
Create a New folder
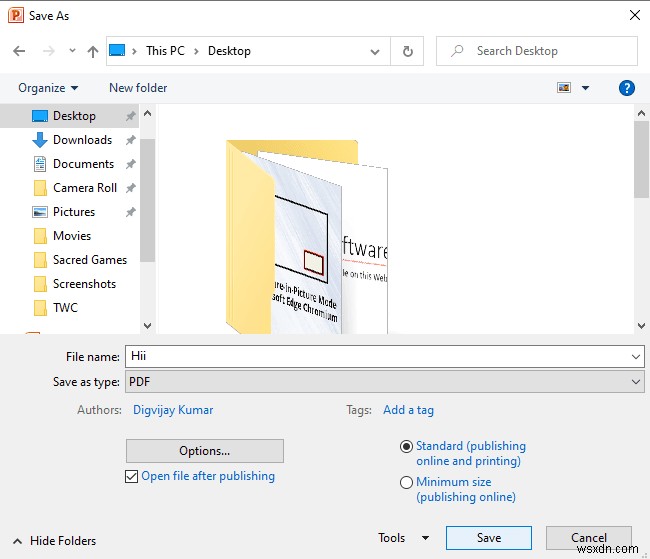138,88
